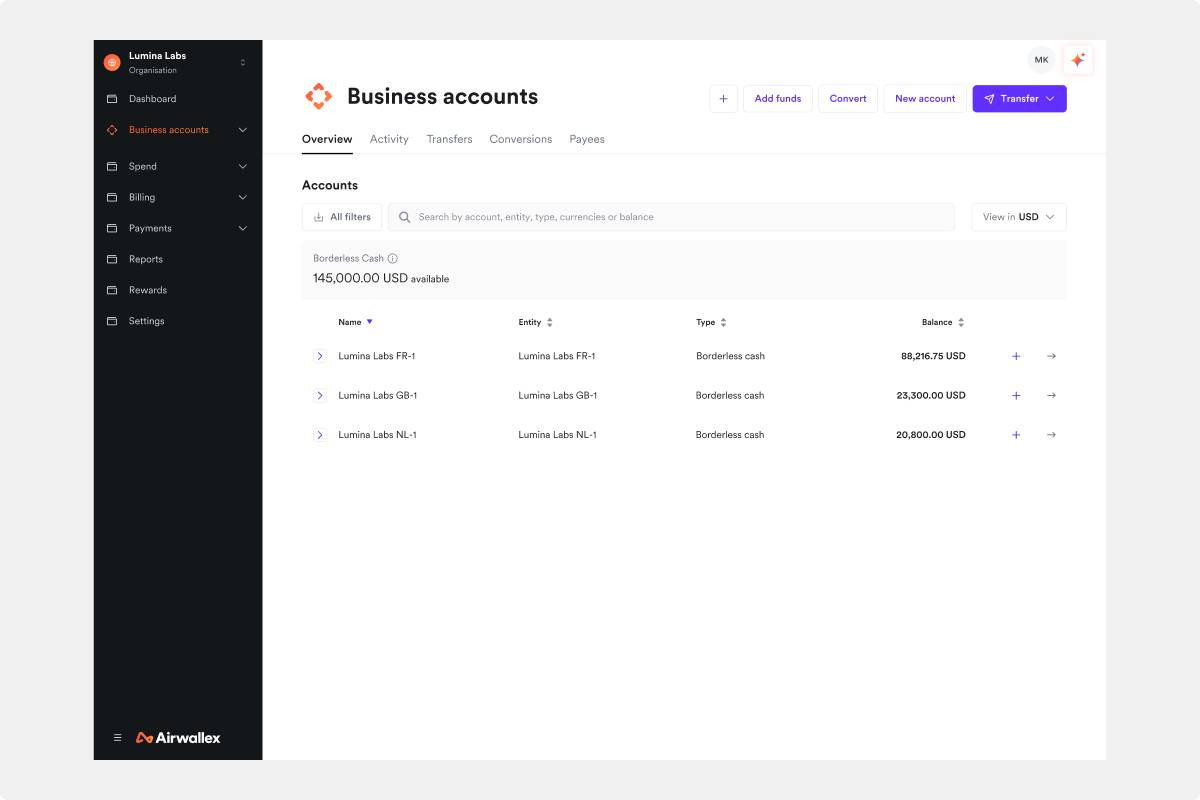This screenshot has height=800, width=1200.
Task: Open Lumina Labs GB-1 details arrow
Action: (x=1051, y=395)
